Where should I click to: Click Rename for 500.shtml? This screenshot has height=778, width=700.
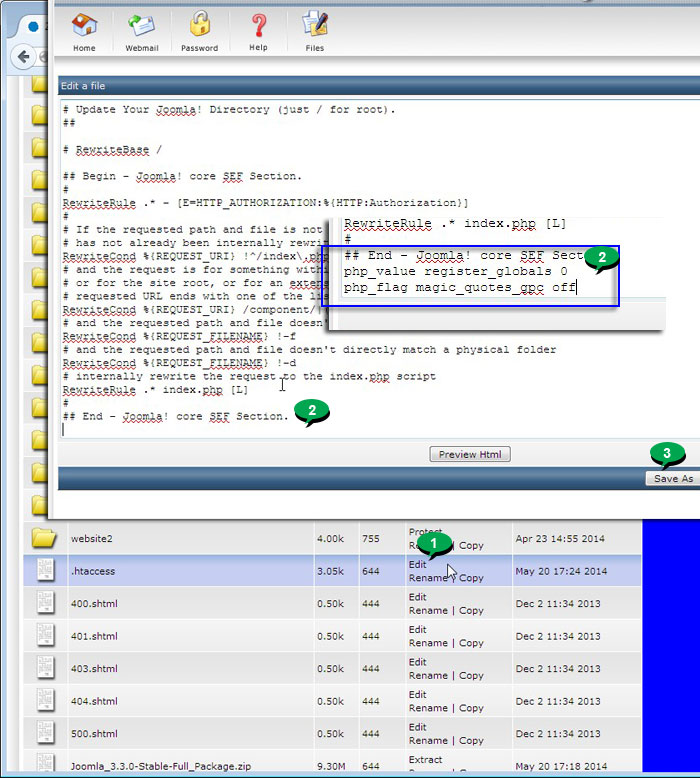click(428, 740)
